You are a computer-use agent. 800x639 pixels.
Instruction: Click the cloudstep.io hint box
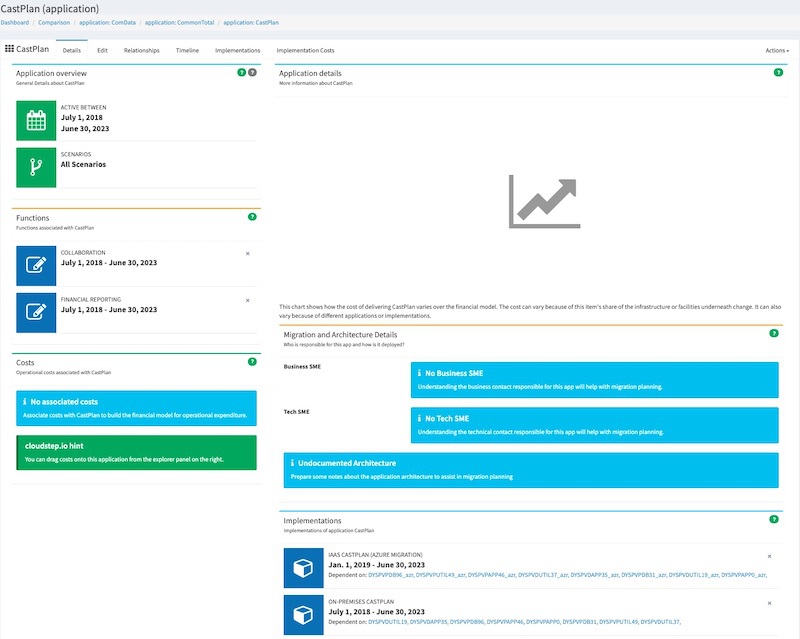tap(136, 453)
